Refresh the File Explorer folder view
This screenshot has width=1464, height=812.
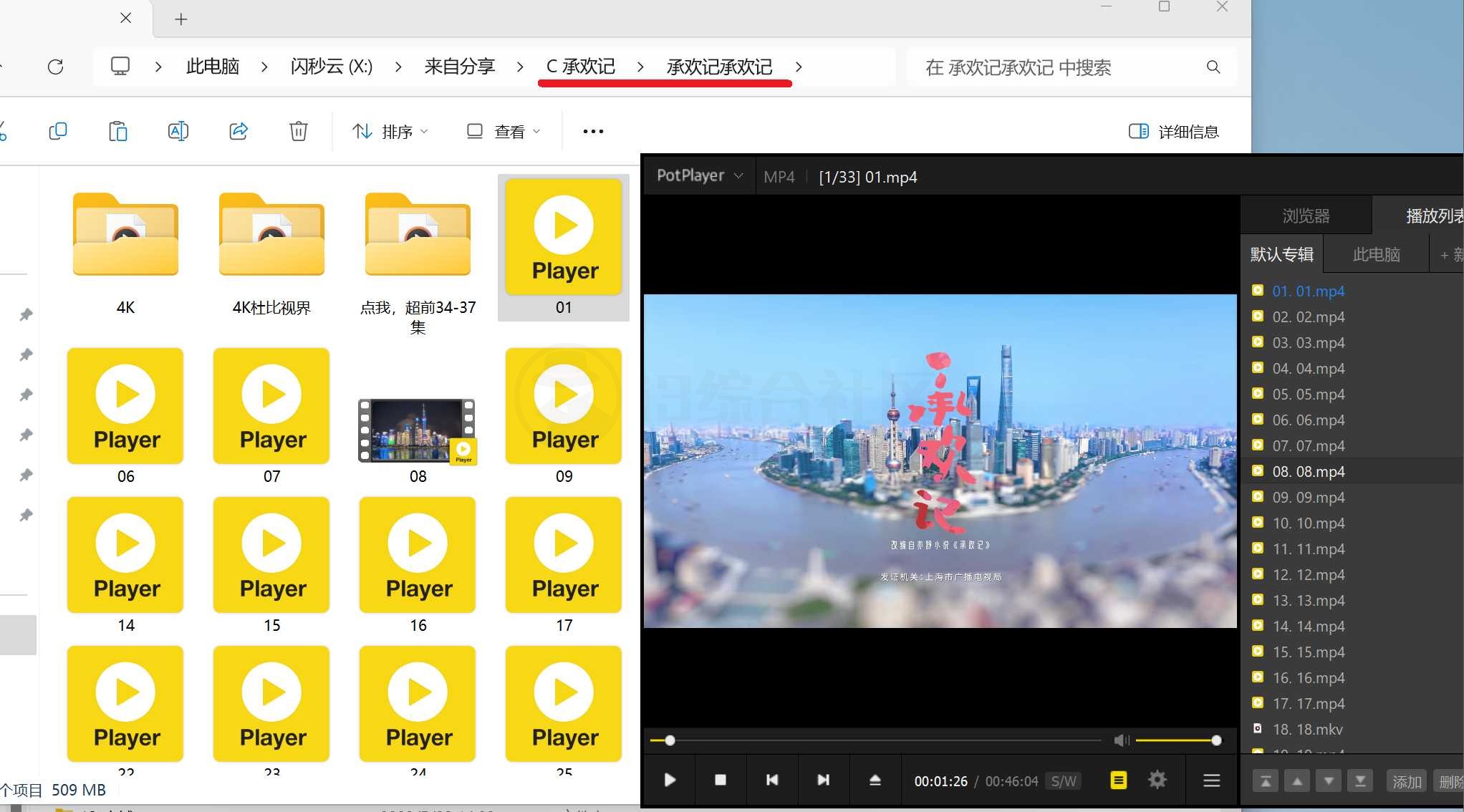point(55,67)
